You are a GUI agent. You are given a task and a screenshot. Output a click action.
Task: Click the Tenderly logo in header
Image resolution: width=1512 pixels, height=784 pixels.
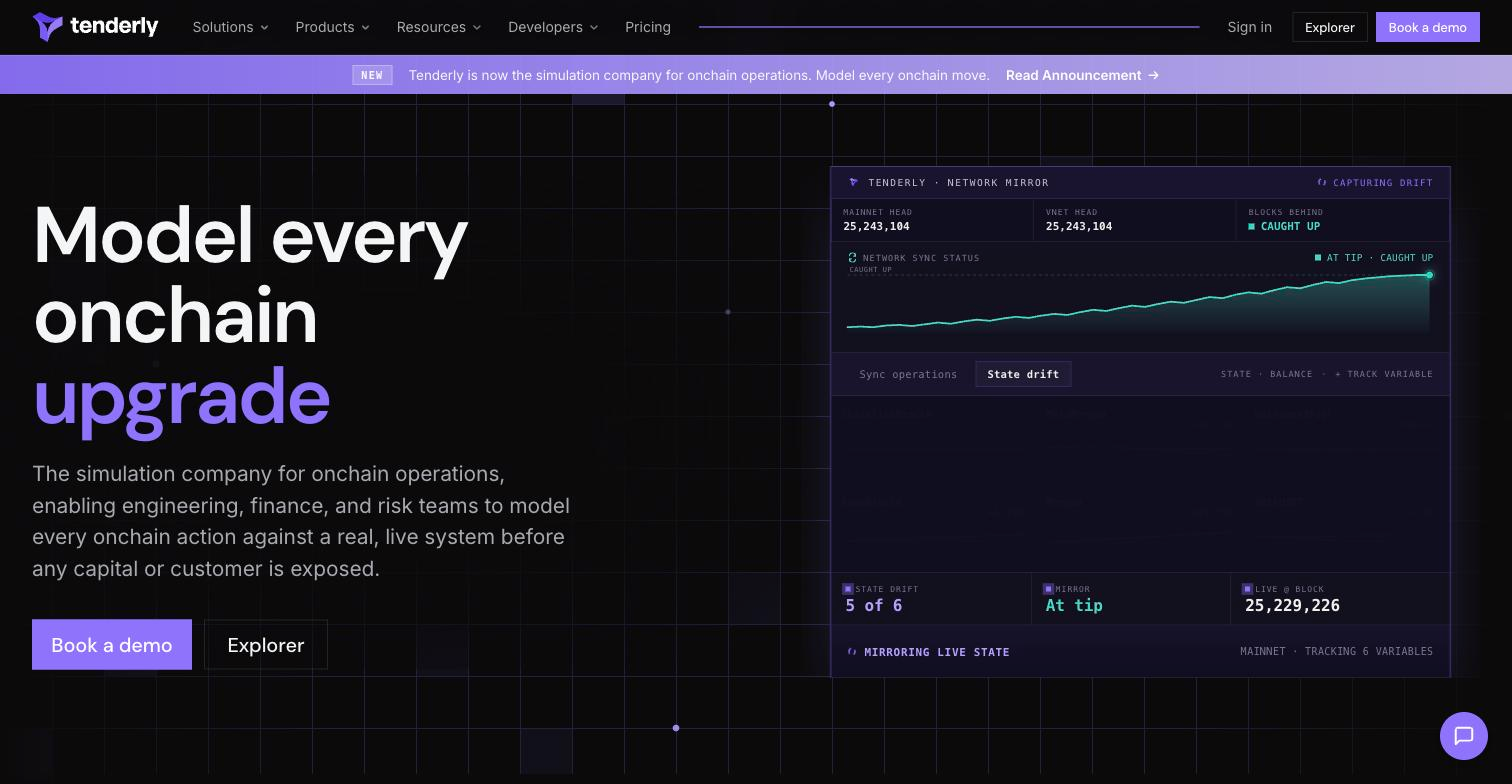(x=96, y=27)
